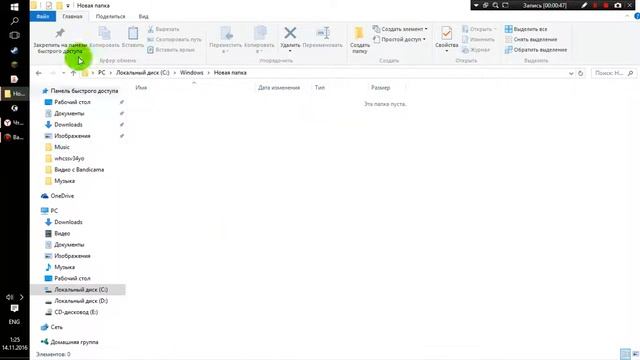Click the search box Поиск field
Image resolution: width=640 pixels, height=360 pixels.
coord(613,73)
